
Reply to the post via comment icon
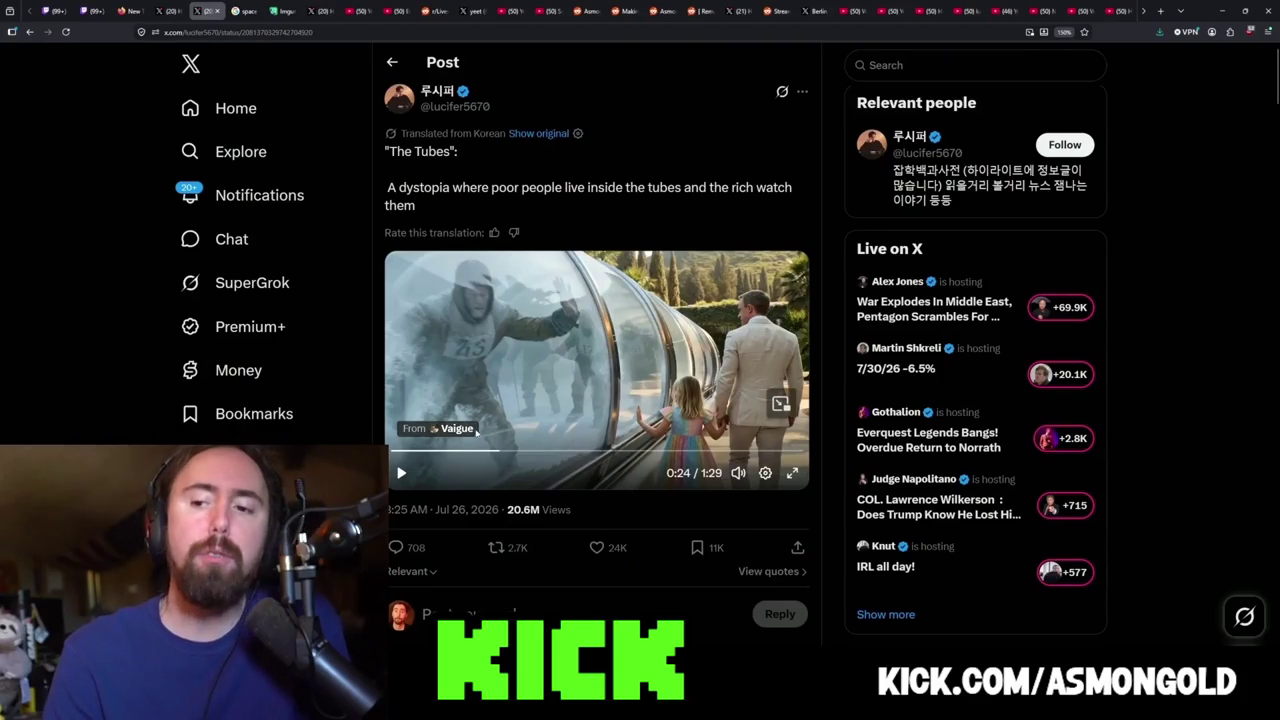pos(396,547)
